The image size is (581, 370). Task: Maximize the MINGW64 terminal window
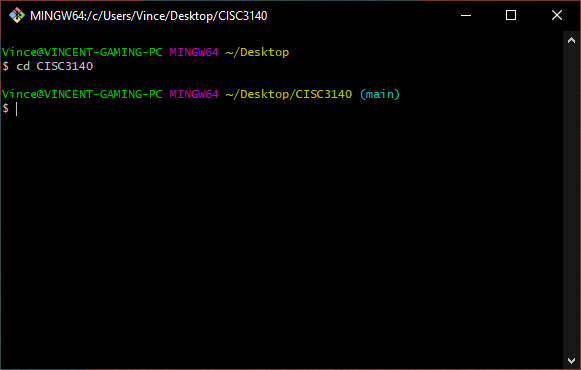(511, 16)
